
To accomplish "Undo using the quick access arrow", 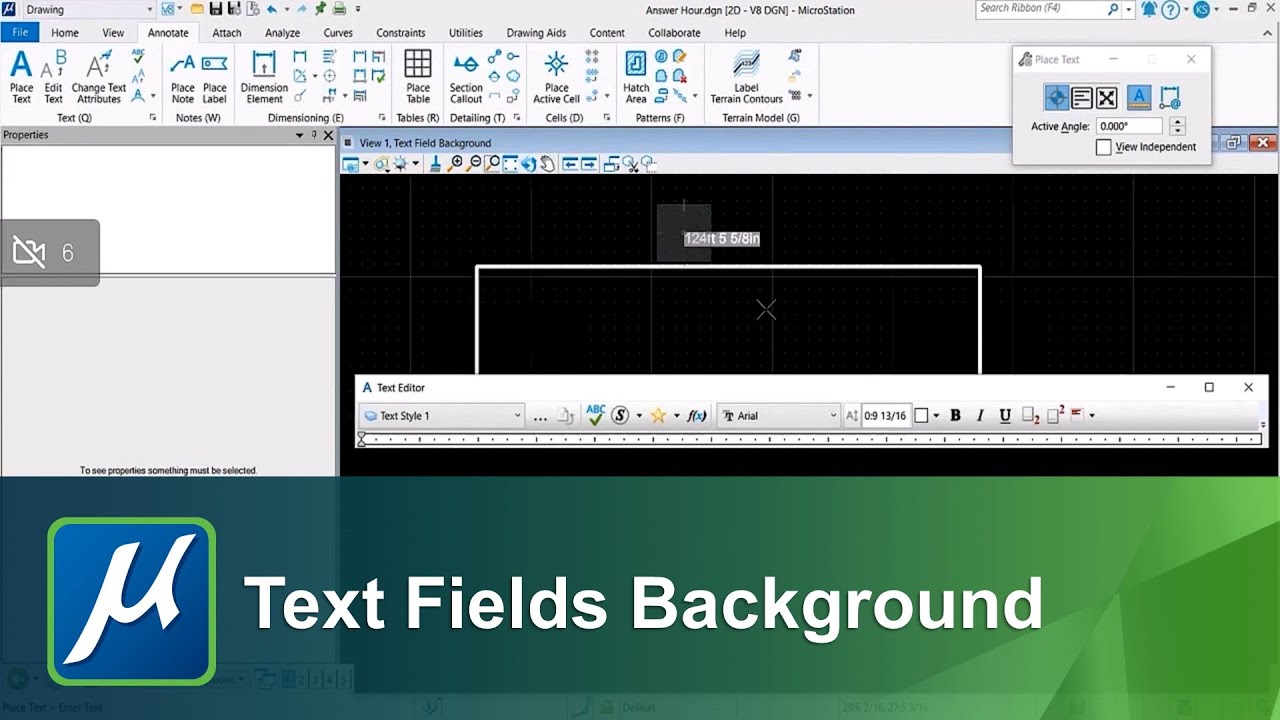I will click(x=273, y=9).
